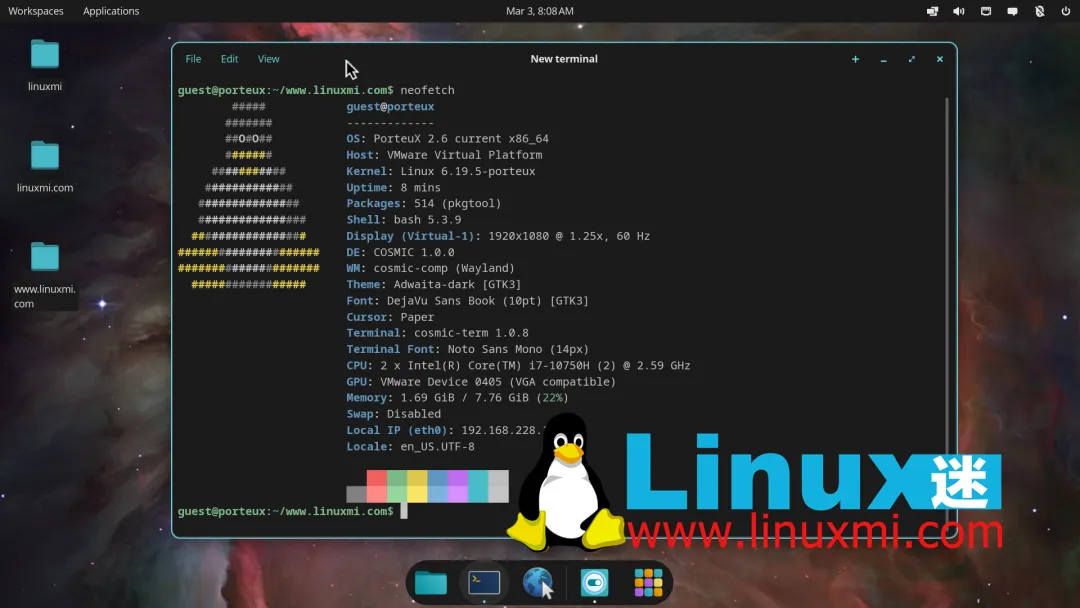Click 'WM: cosmic-comp (Wayland)' line
1080x608 pixels.
tap(430, 269)
